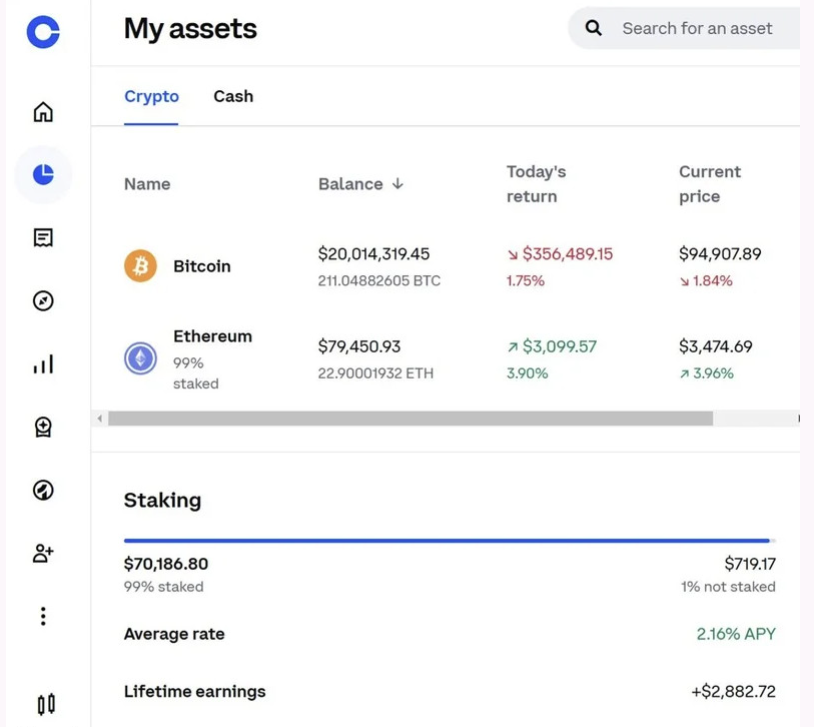Screen dimensions: 814x727
Task: Open the Earn rewards badge icon
Action: coord(43,428)
